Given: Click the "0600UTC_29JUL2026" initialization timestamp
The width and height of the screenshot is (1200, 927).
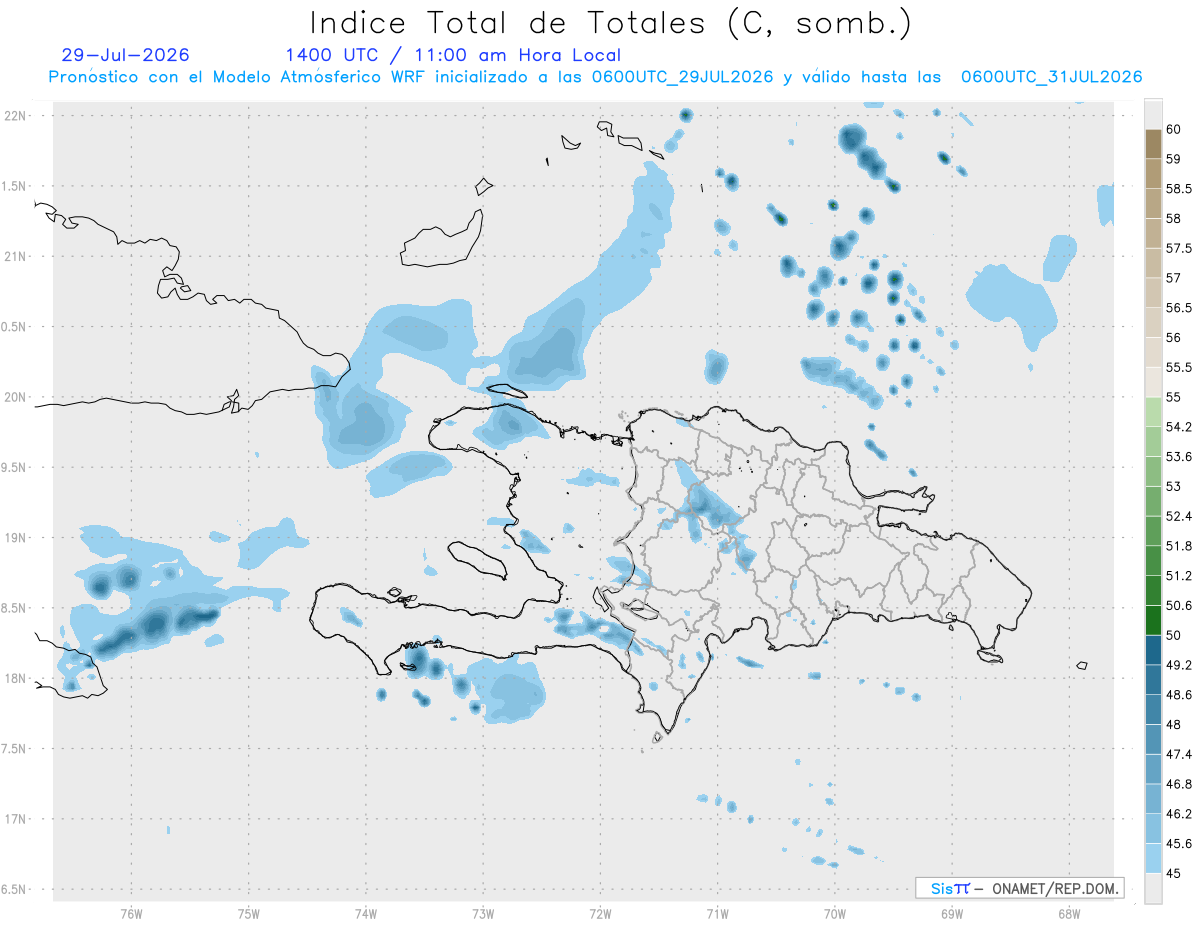Looking at the screenshot, I should 682,77.
